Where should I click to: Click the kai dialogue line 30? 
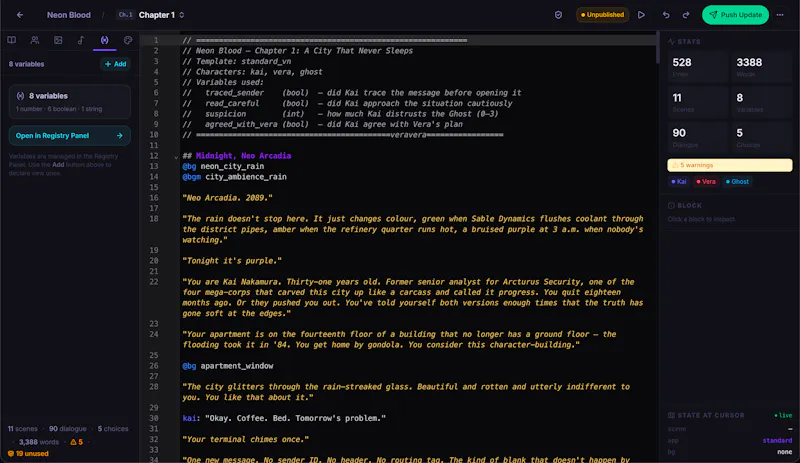[284, 418]
